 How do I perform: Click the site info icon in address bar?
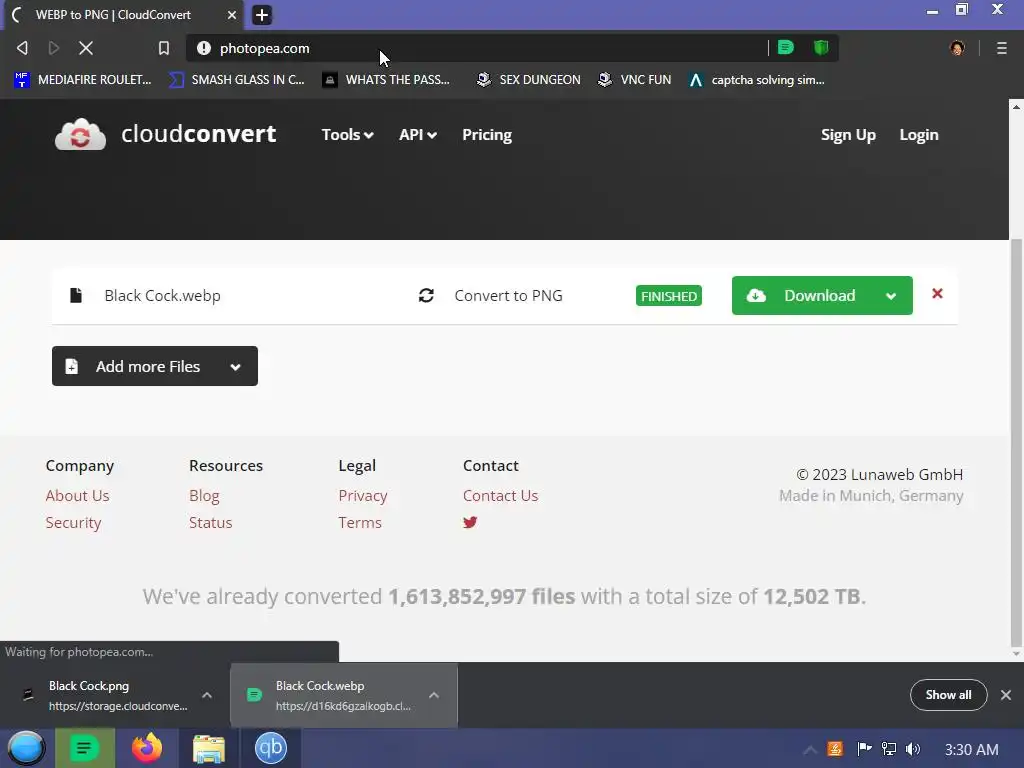tap(204, 48)
